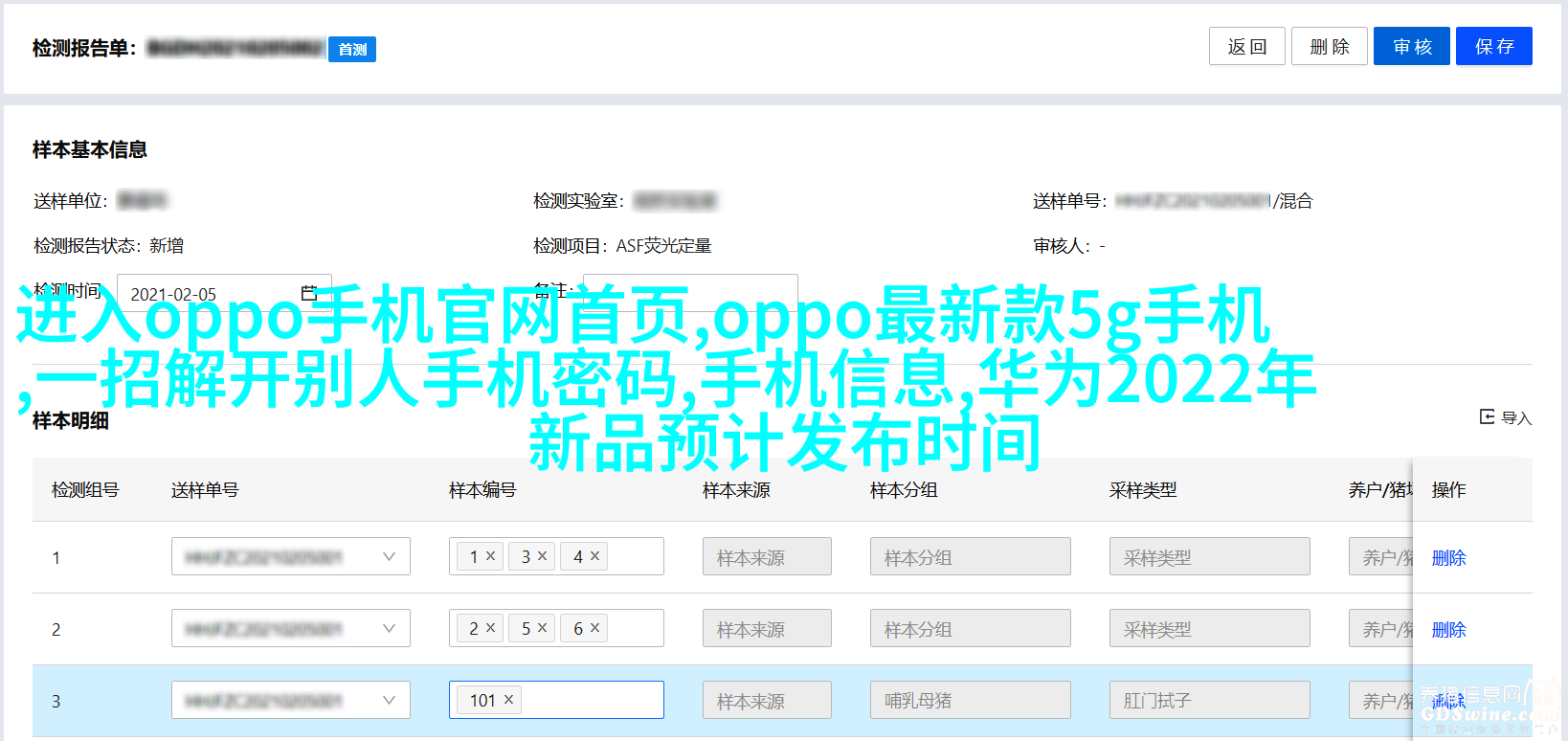Focus the 2021-02-05 date input

click(x=224, y=294)
